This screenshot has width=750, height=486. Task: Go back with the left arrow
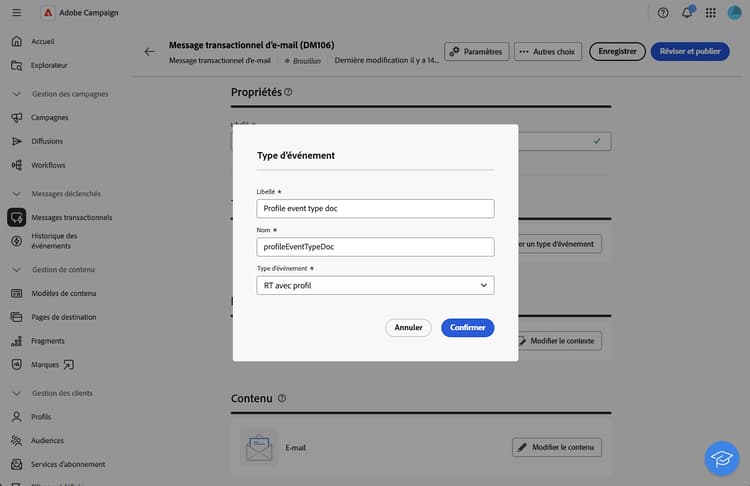coord(149,52)
